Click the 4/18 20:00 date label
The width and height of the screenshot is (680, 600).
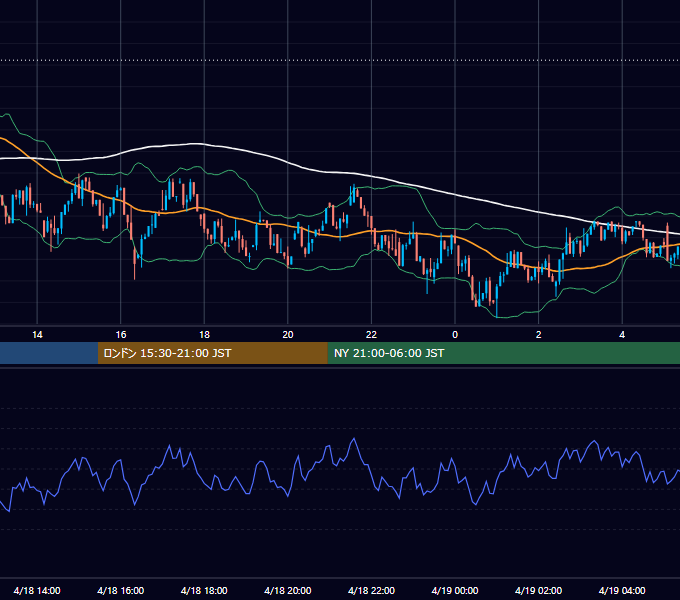click(x=288, y=590)
